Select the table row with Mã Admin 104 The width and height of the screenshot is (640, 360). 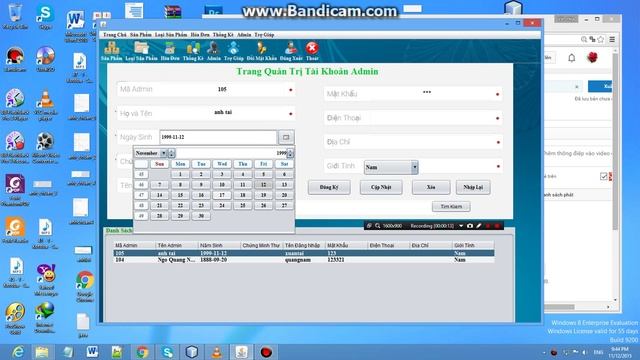(304, 260)
